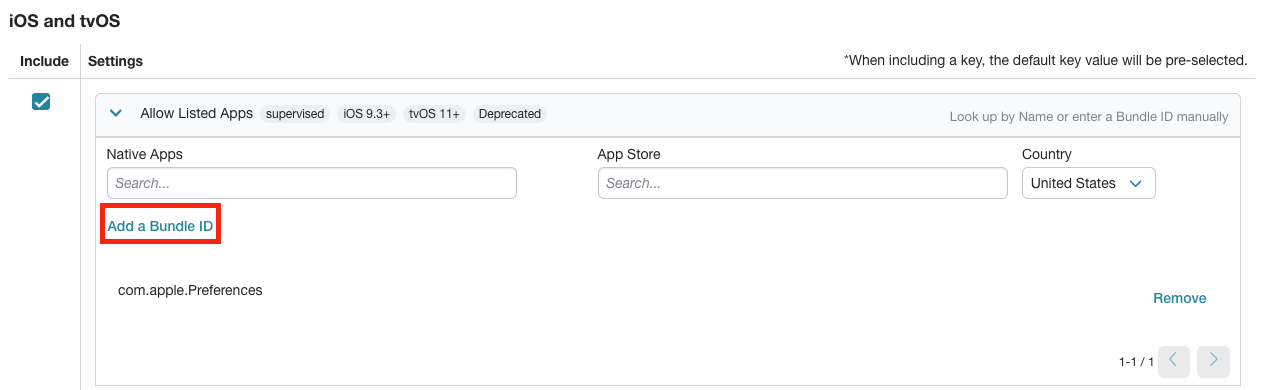
Task: Uncheck the Include checkbox for Allow Listed Apps
Action: tap(41, 101)
